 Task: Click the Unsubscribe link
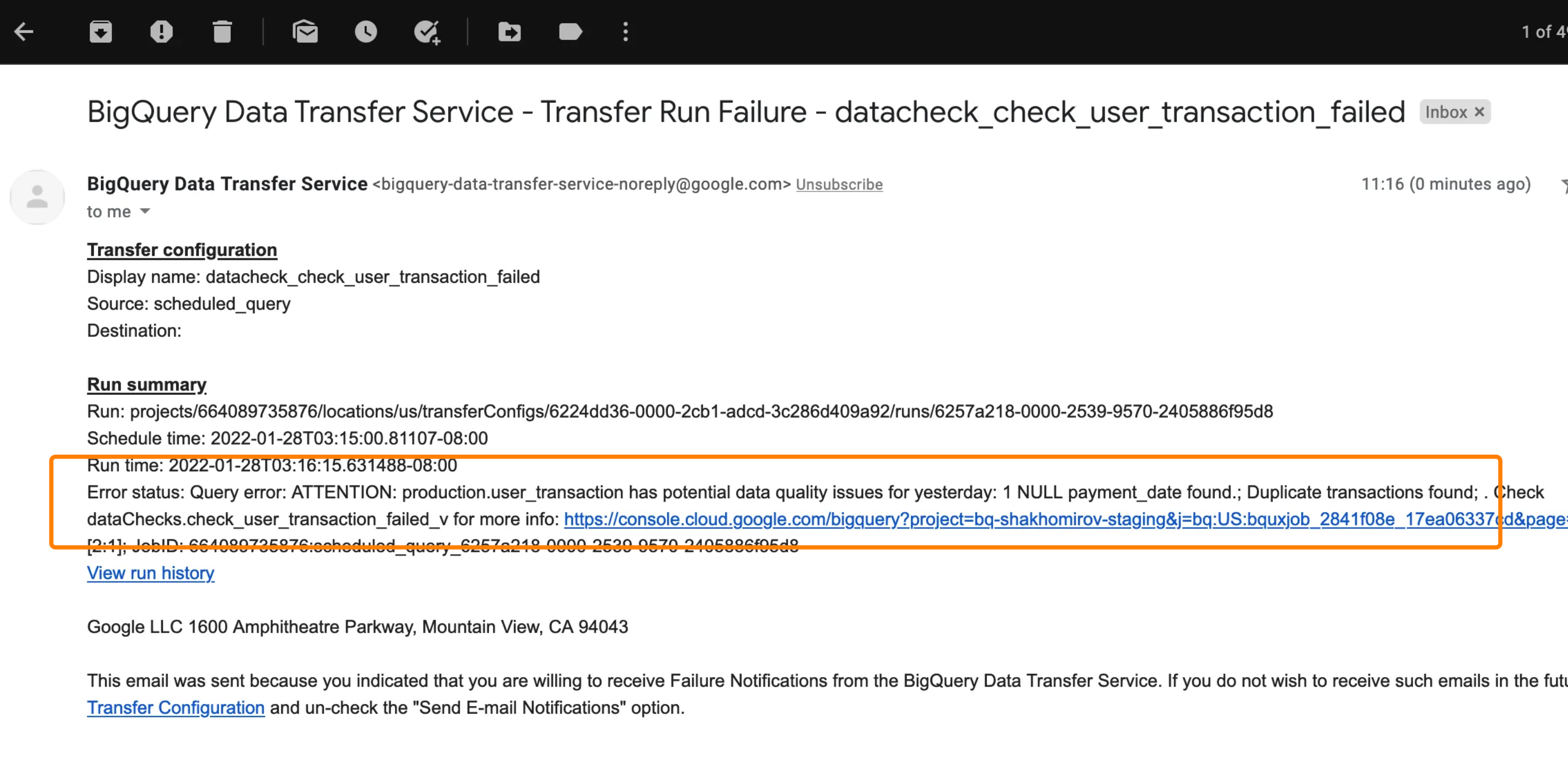[839, 184]
